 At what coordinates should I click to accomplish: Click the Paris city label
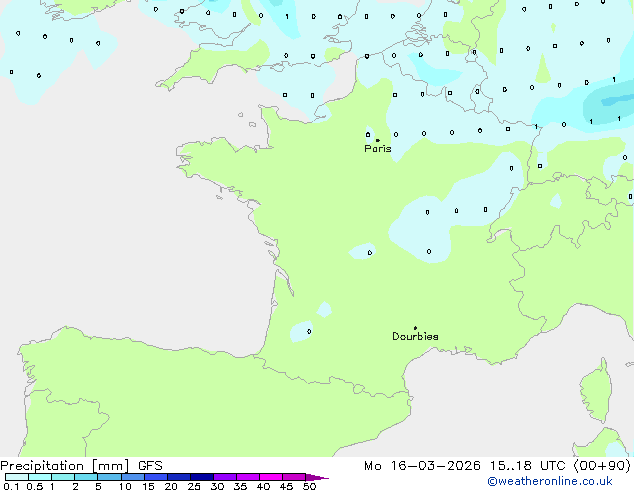(x=378, y=149)
